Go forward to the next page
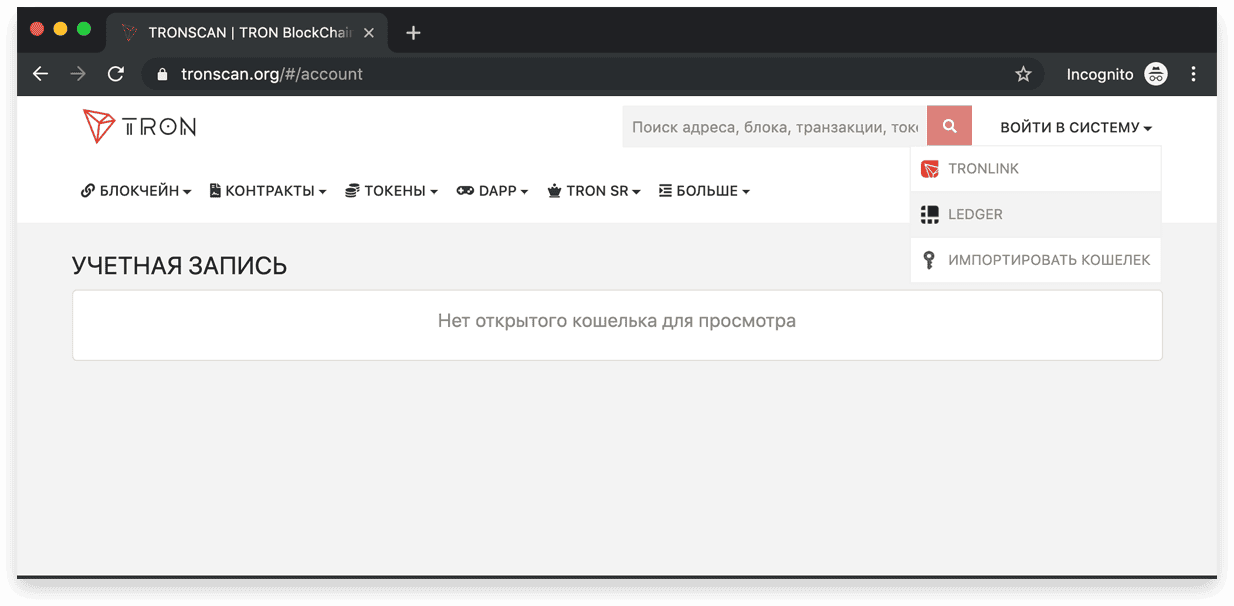 click(78, 74)
